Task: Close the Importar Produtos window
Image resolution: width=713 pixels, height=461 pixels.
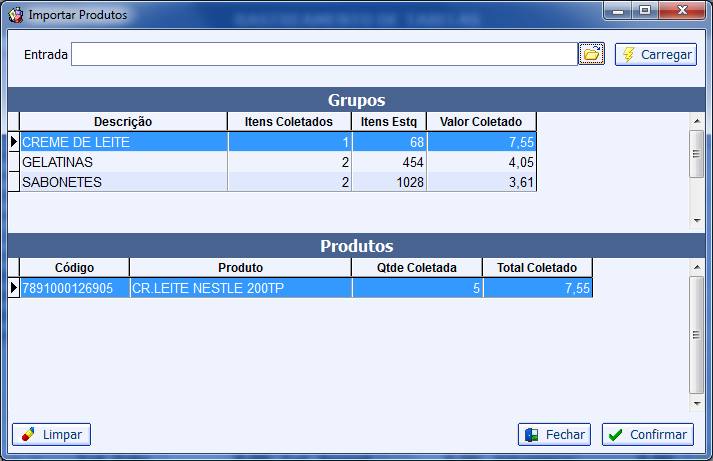Action: (x=682, y=11)
